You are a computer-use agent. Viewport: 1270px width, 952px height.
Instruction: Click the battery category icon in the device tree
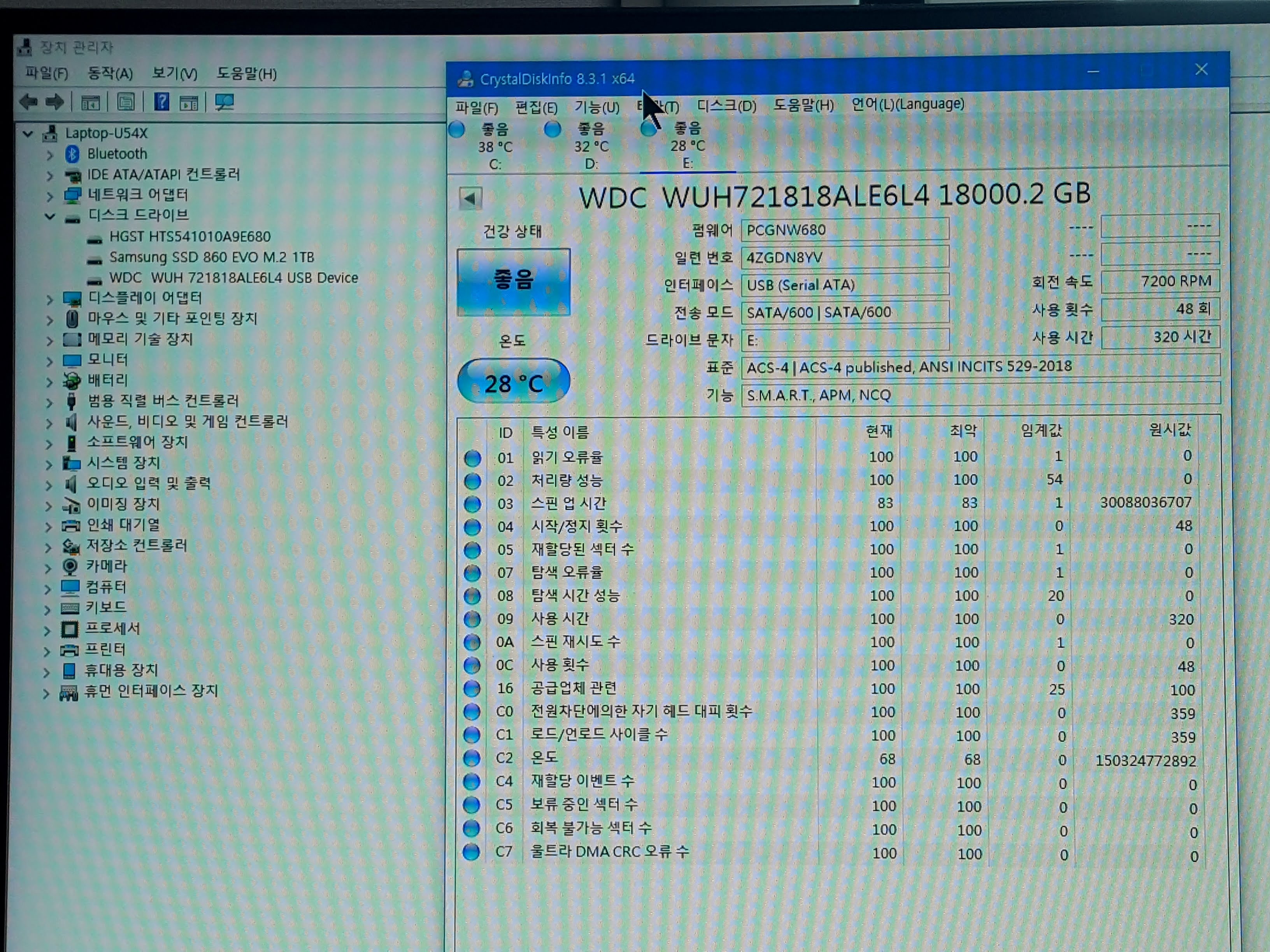72,380
